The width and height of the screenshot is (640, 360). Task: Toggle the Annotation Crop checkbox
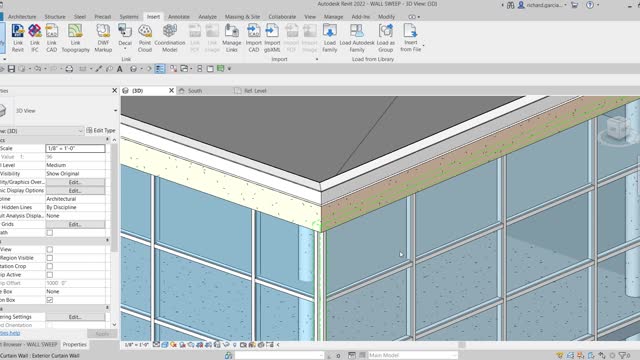click(49, 266)
